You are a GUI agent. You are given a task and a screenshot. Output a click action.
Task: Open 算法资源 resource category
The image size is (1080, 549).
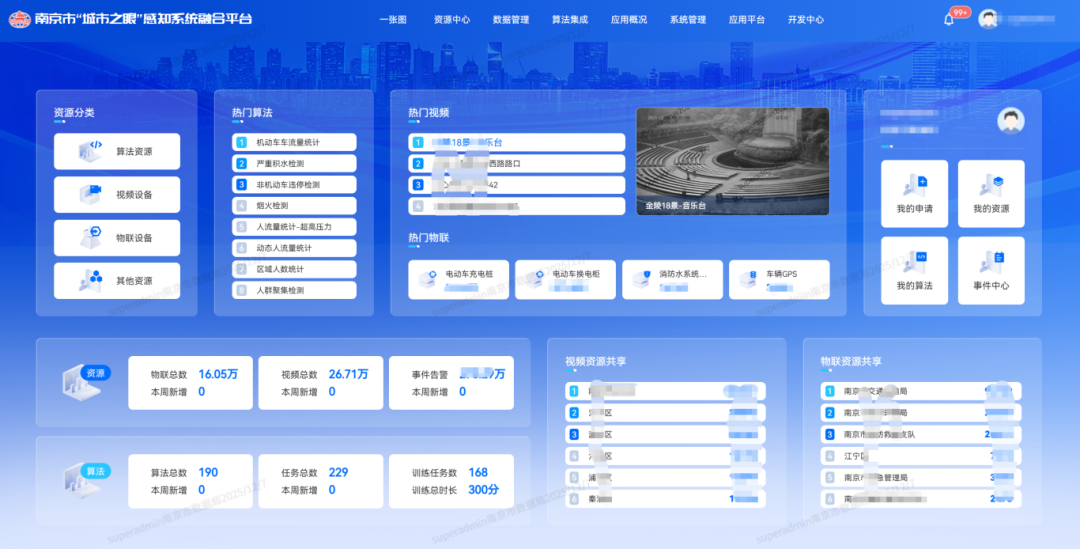click(117, 152)
